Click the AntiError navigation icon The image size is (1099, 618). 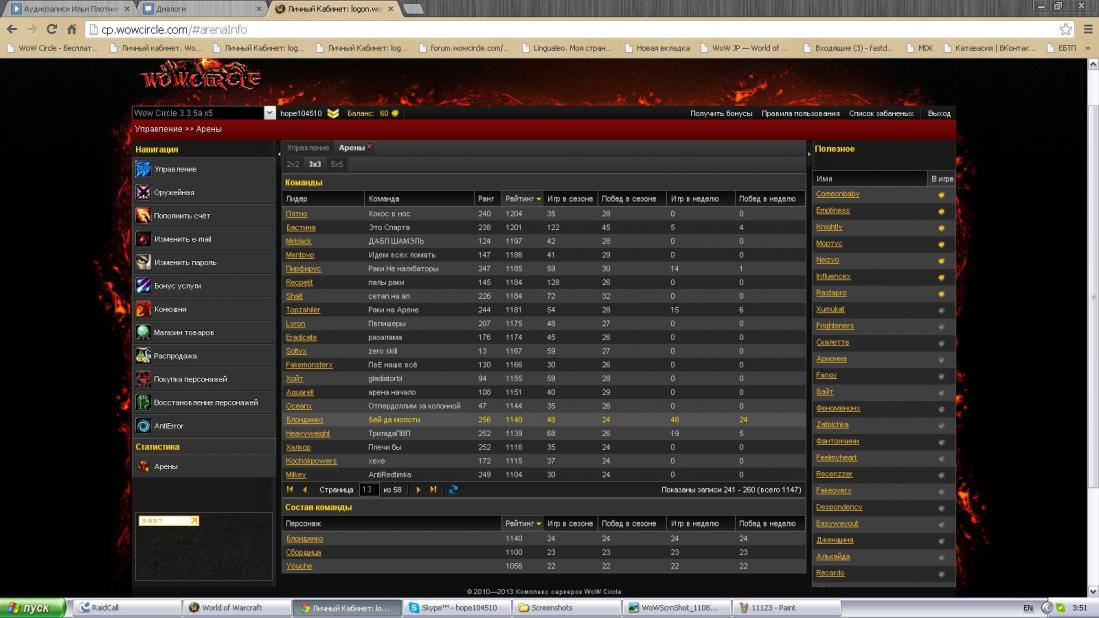[x=143, y=426]
